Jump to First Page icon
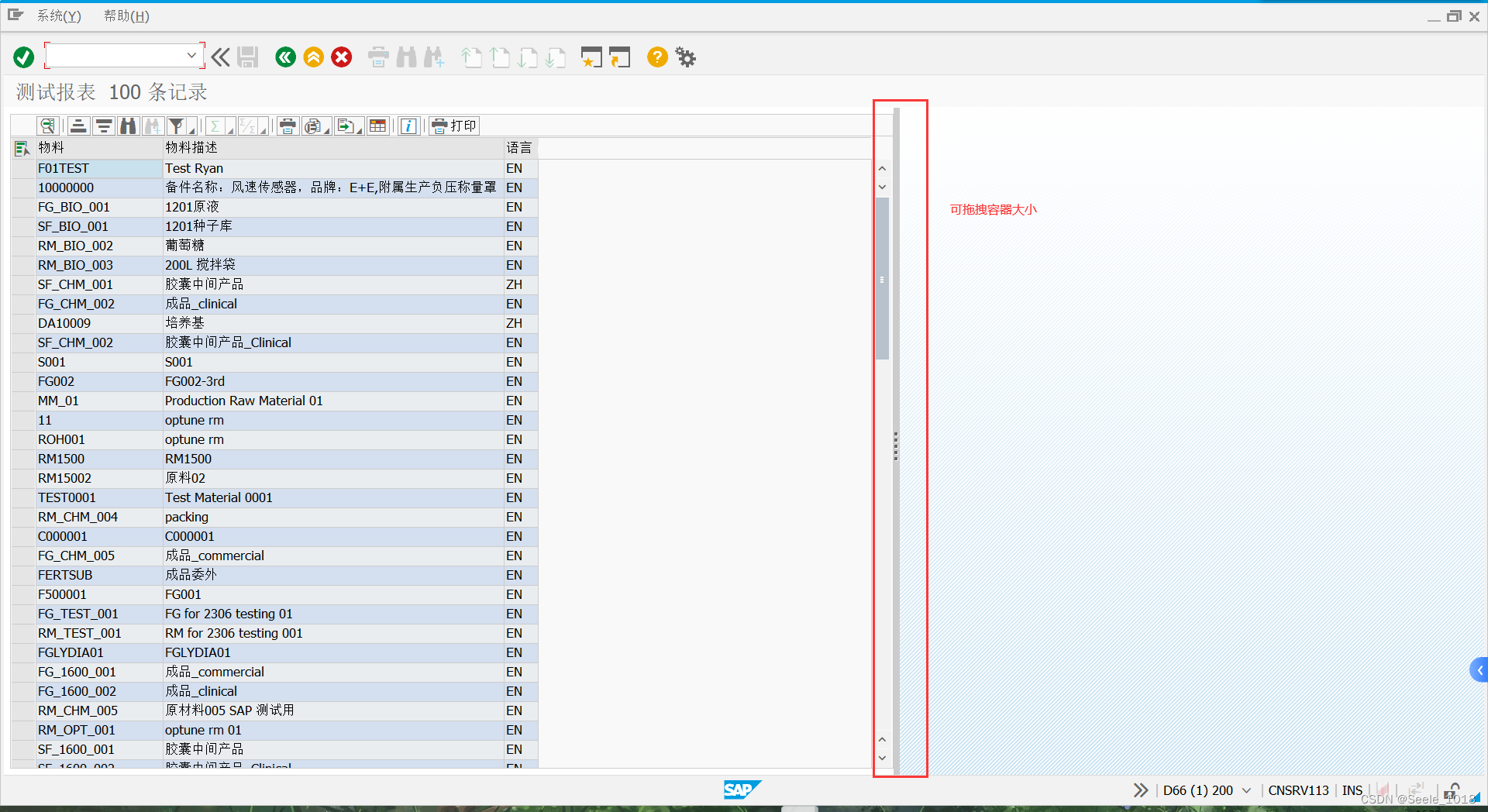1488x812 pixels. tap(471, 57)
